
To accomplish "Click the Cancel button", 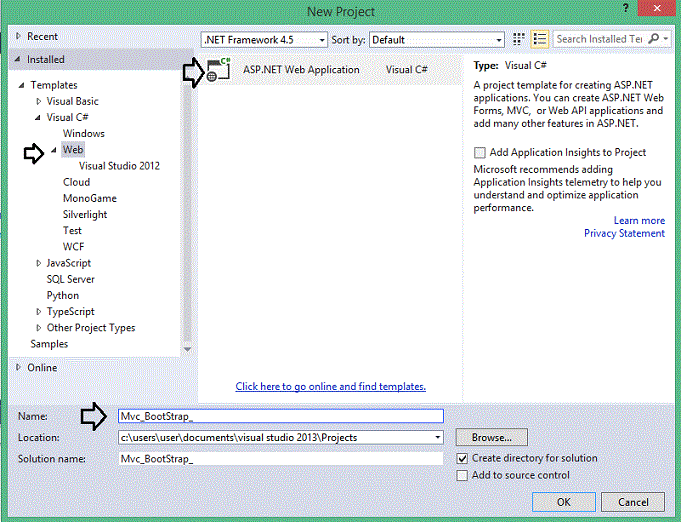I will click(633, 502).
